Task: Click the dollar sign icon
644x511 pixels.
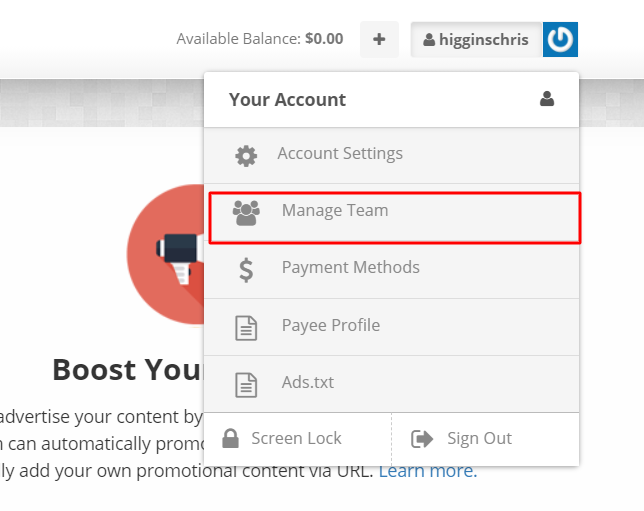Action: [246, 270]
